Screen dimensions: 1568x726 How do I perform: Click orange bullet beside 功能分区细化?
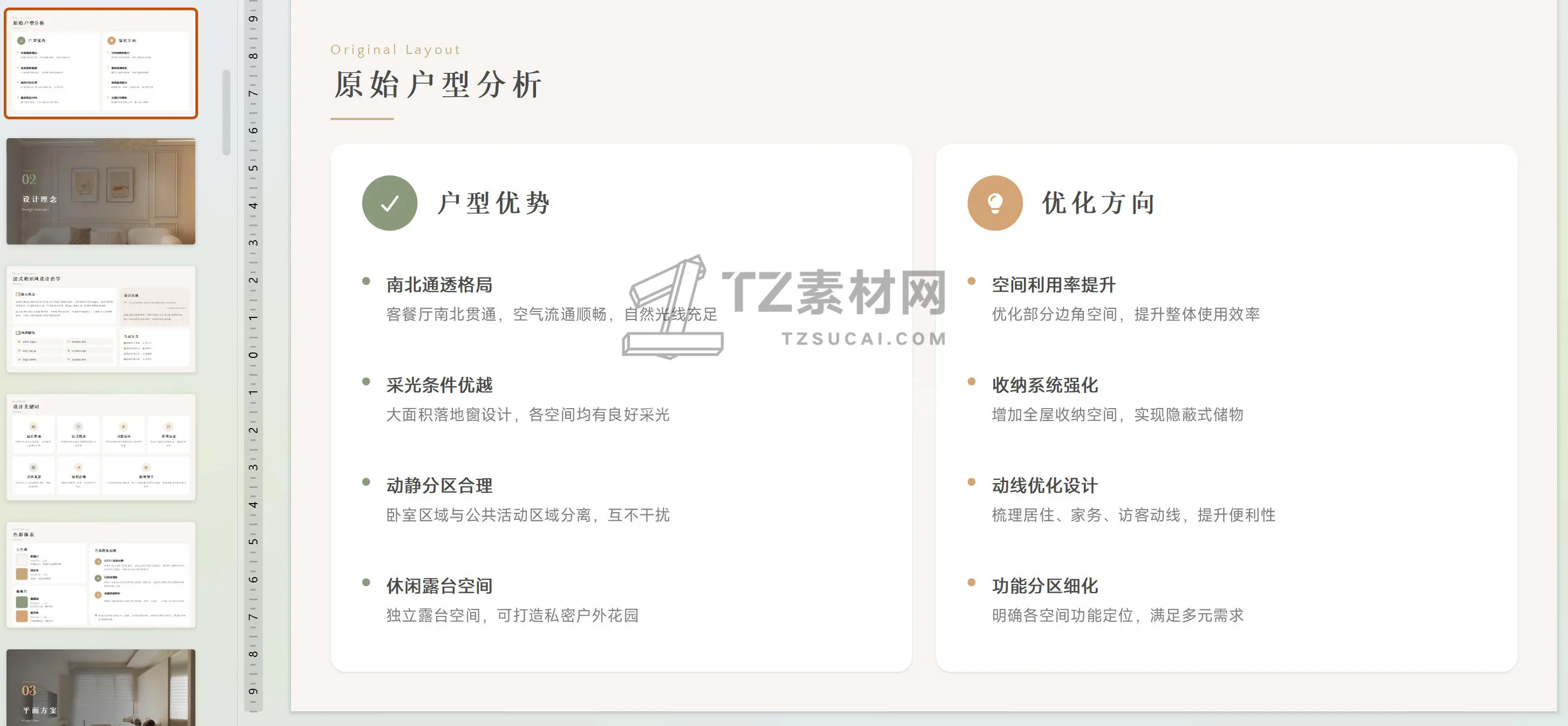972,582
